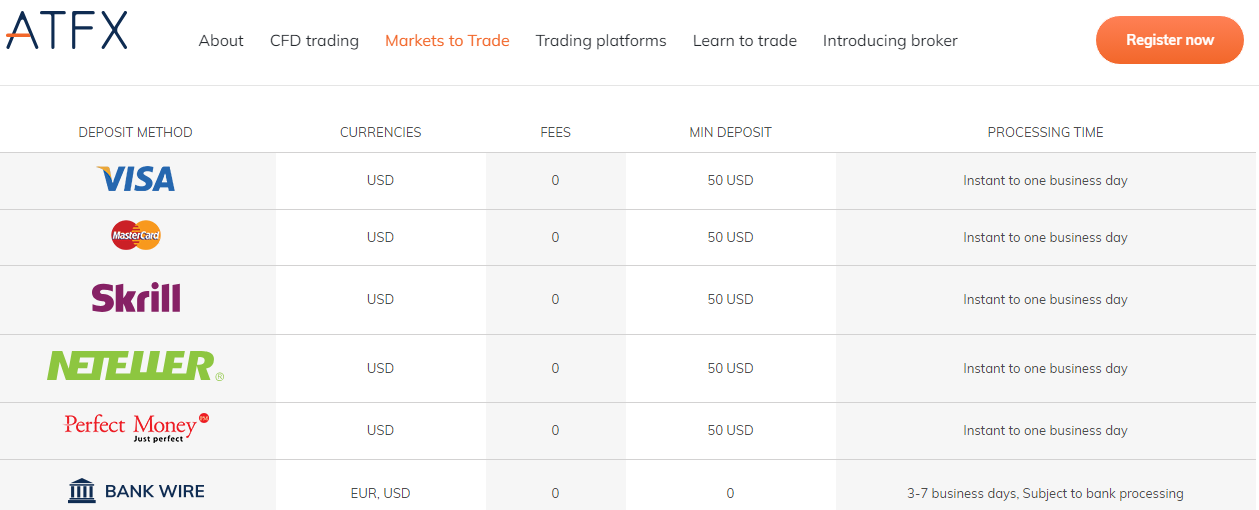
Task: Click the VISA logo
Action: (136, 180)
